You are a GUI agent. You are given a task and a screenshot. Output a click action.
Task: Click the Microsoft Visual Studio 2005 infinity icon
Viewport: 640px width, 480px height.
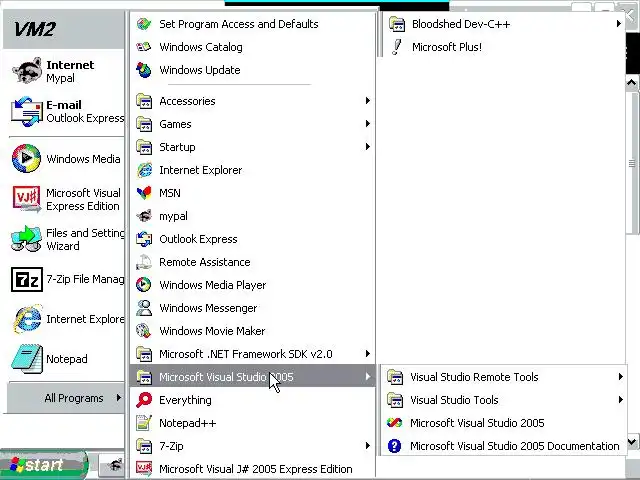coord(394,423)
